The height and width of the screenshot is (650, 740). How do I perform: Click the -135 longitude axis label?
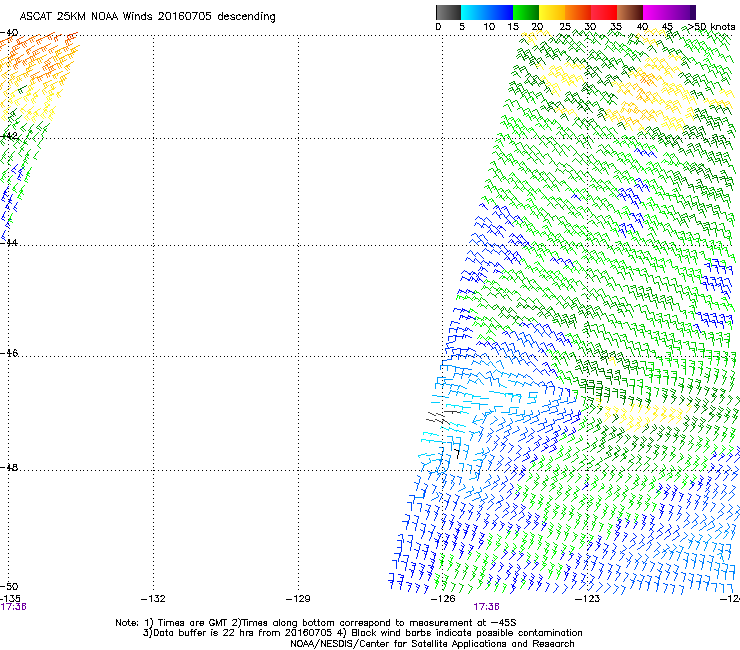click(x=10, y=598)
